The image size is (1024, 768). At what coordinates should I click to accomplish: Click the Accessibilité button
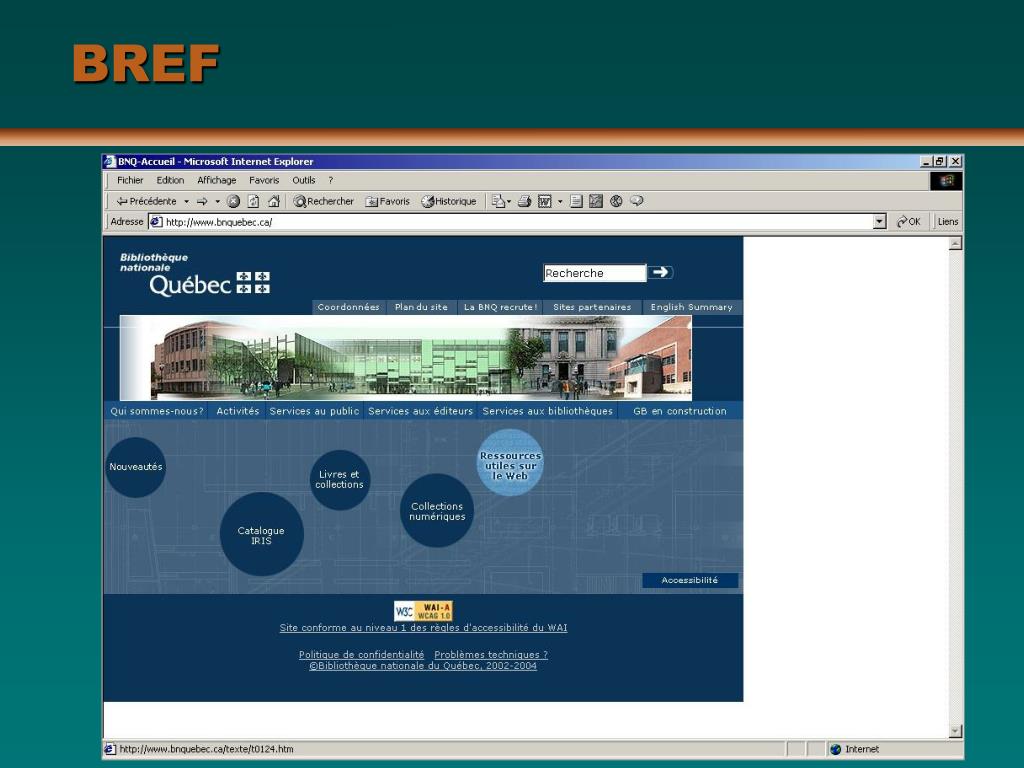click(690, 580)
